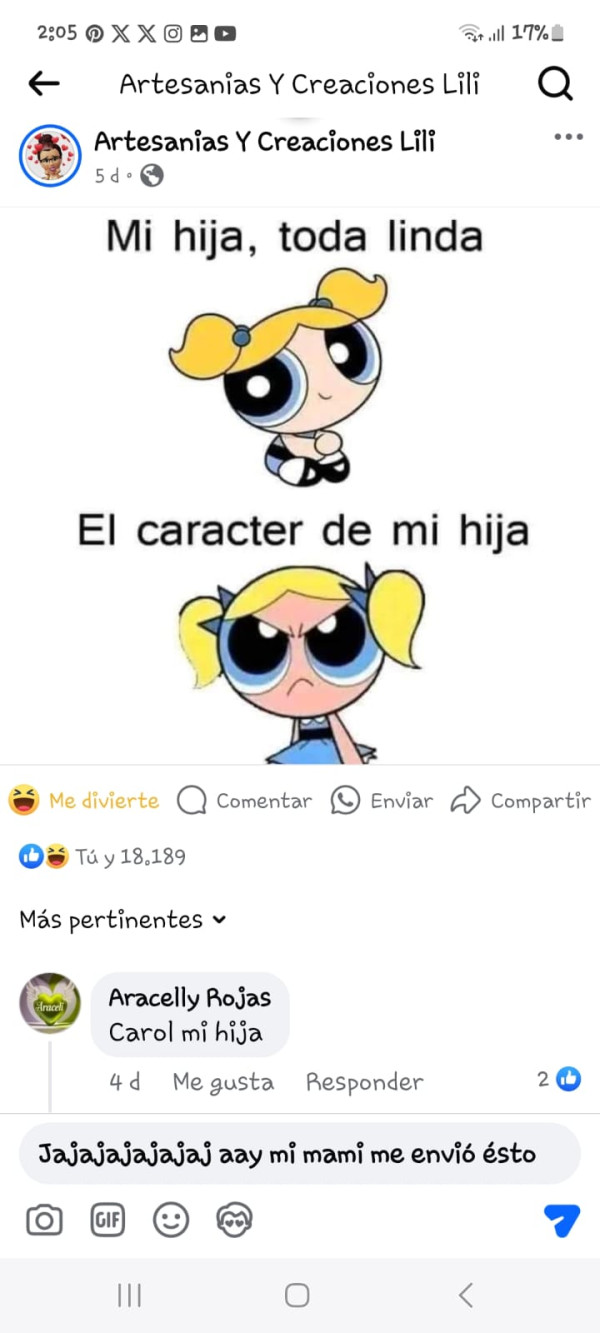This screenshot has height=1333, width=600.
Task: Focus the comment text input field
Action: click(x=300, y=1154)
